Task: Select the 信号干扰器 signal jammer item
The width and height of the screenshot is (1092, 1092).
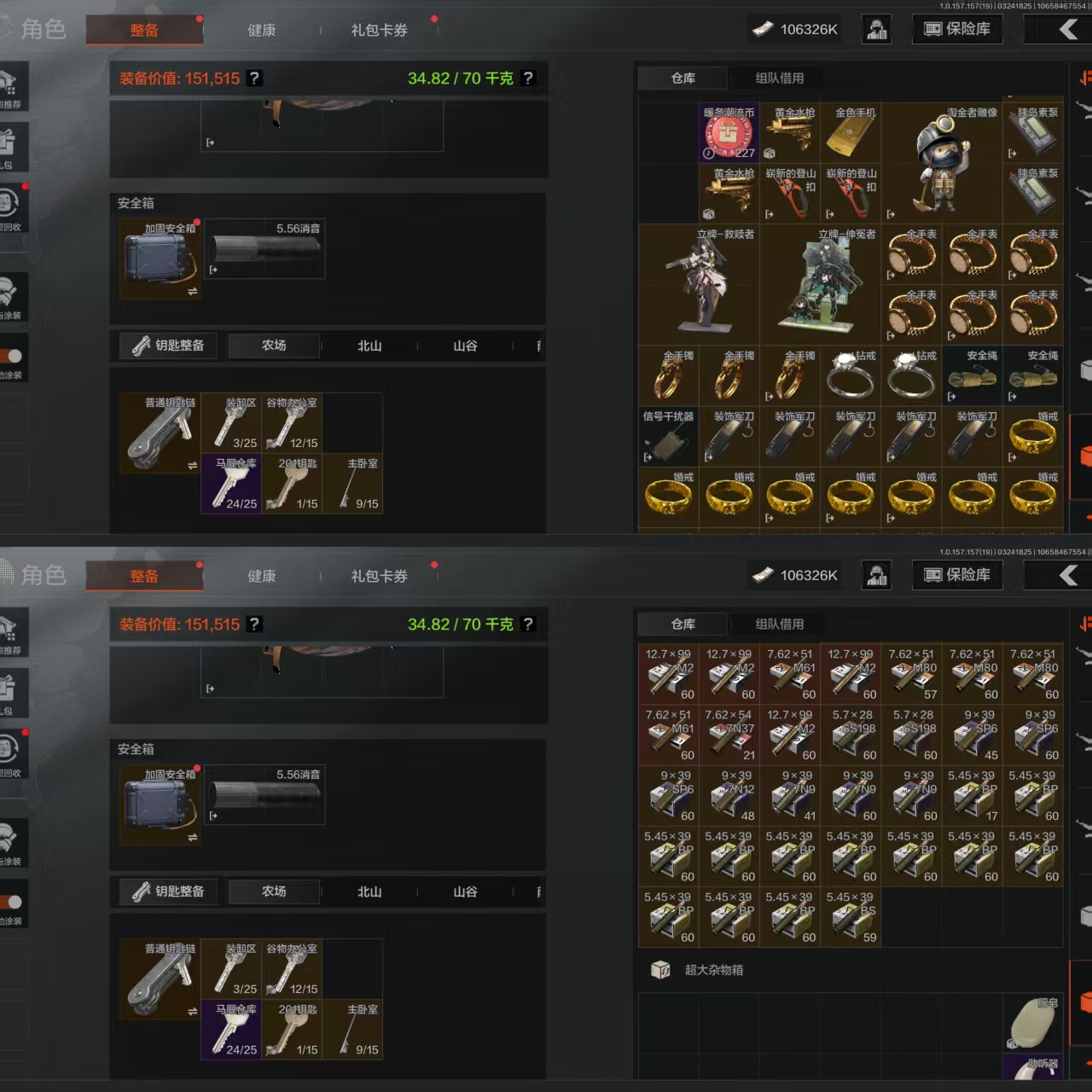Action: tap(668, 437)
